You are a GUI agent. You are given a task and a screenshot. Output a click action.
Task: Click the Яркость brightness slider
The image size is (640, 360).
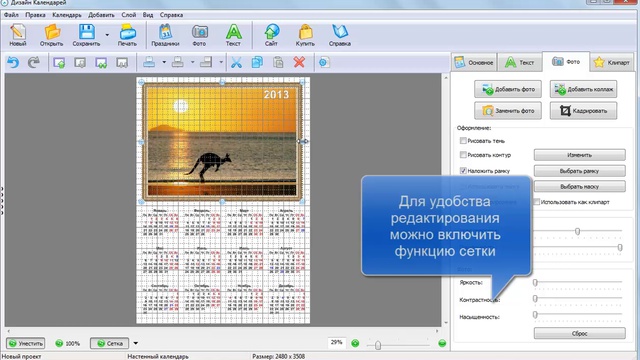click(578, 282)
